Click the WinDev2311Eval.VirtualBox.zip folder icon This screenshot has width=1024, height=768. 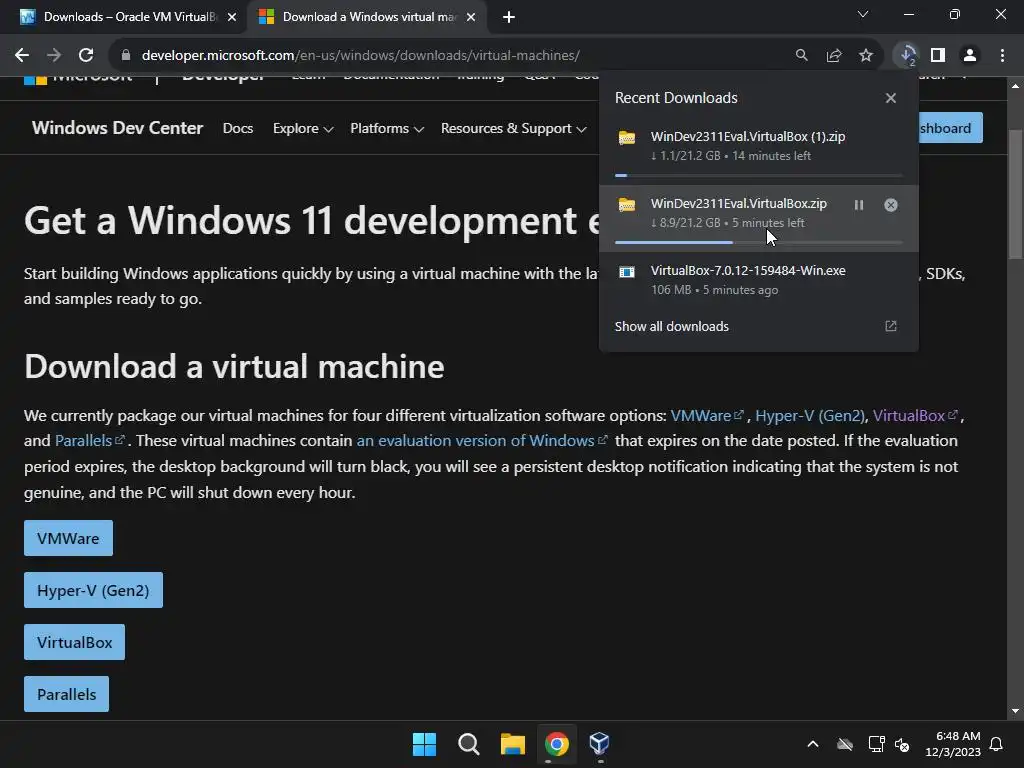pos(627,205)
